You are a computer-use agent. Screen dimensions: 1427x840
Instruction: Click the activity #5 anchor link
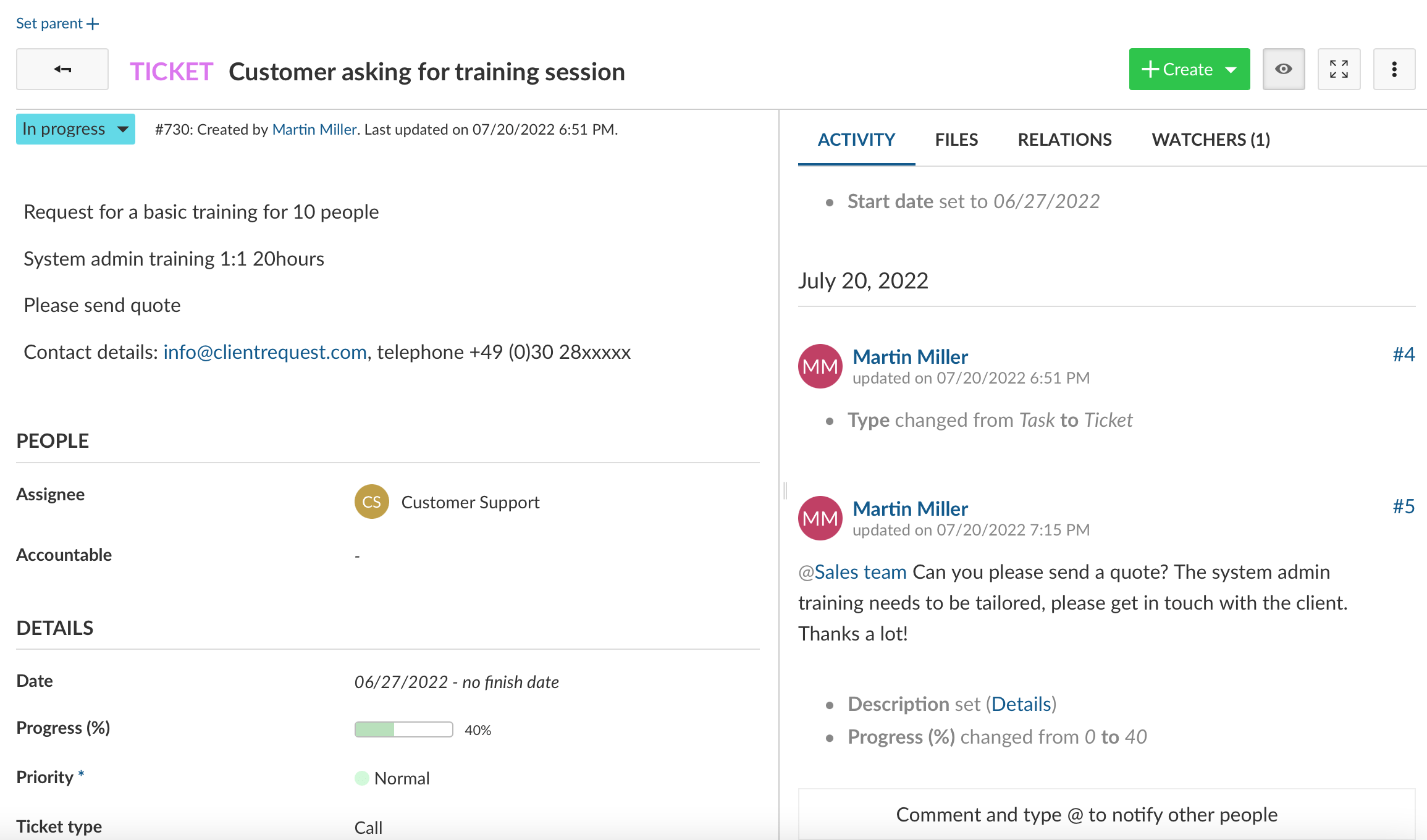coord(1404,506)
